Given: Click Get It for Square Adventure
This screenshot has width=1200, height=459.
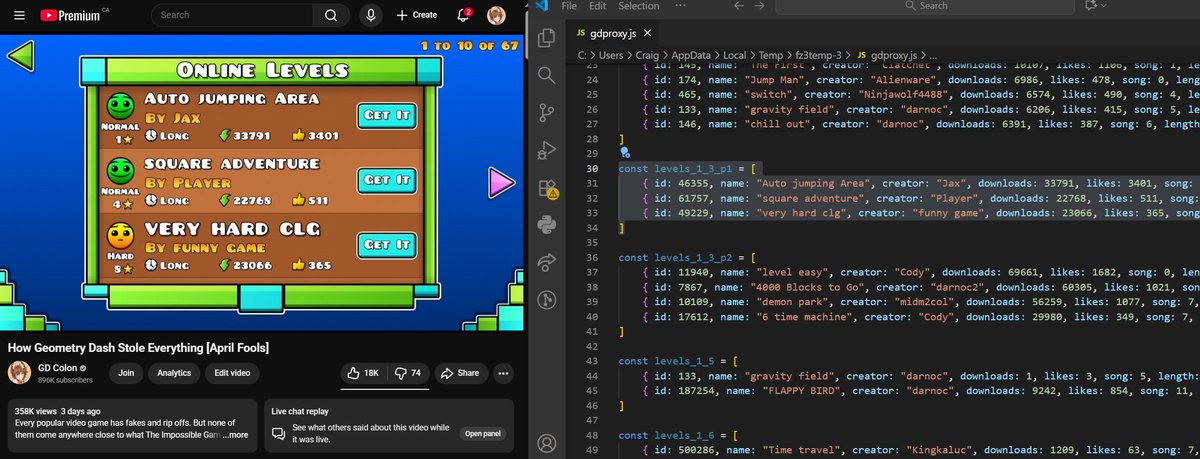Looking at the screenshot, I should (x=387, y=180).
